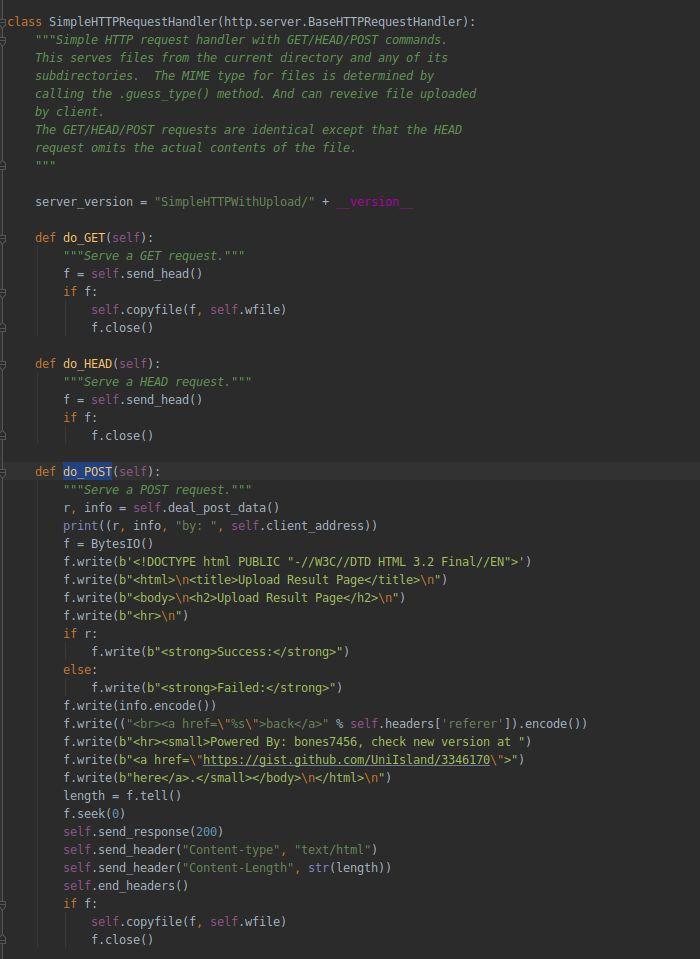700x959 pixels.
Task: Click the server_version variable
Action: [x=84, y=202]
